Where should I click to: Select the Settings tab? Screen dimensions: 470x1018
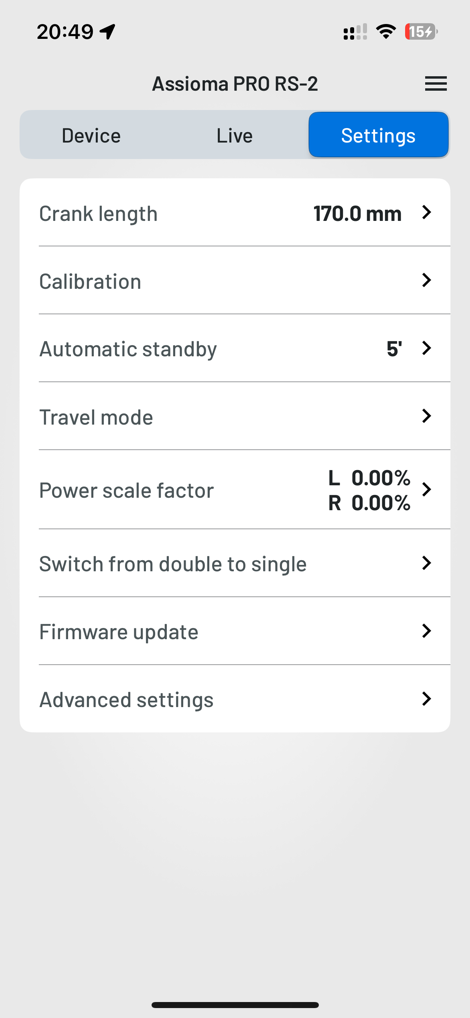pos(378,135)
